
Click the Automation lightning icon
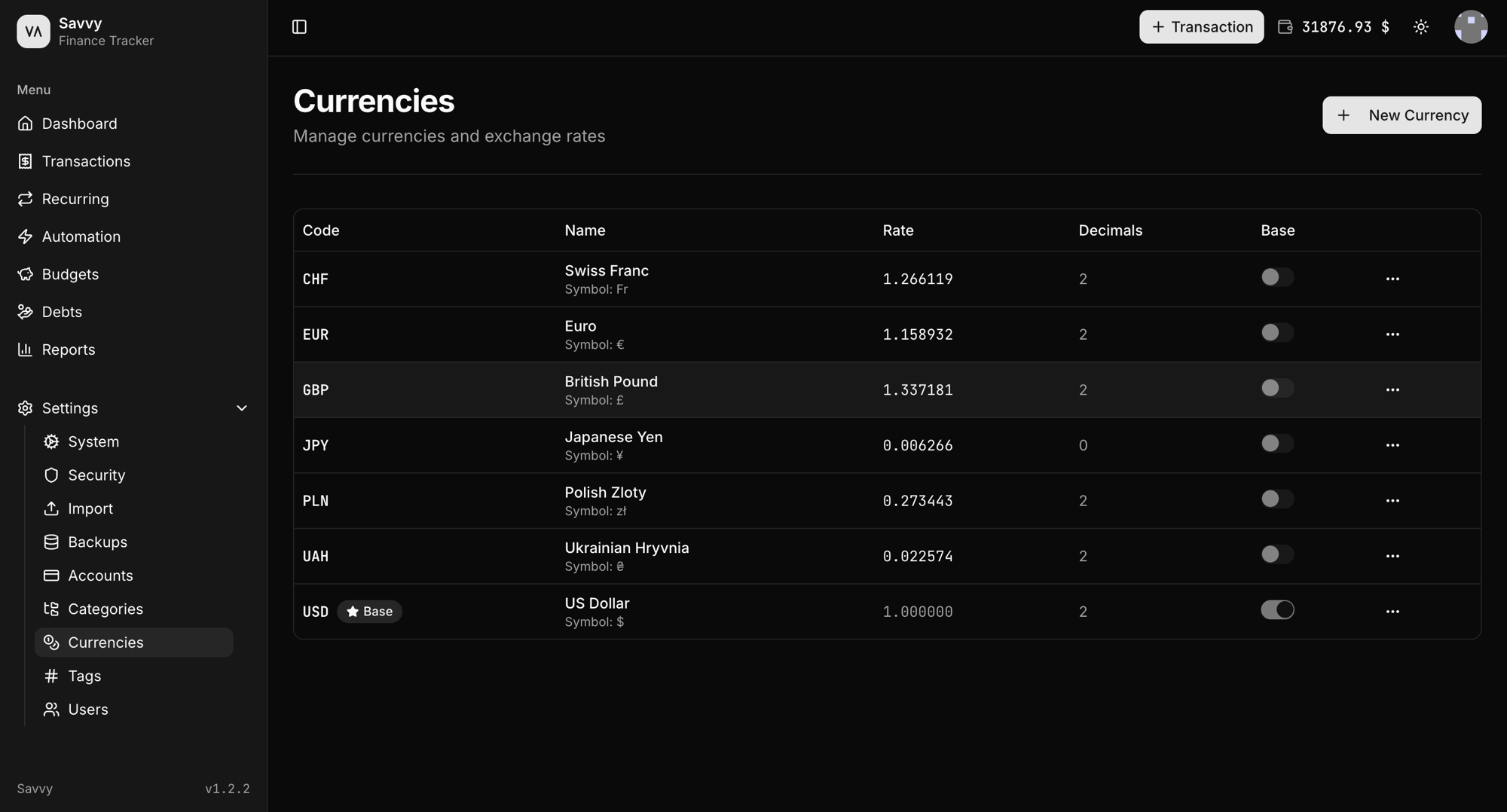[x=26, y=237]
